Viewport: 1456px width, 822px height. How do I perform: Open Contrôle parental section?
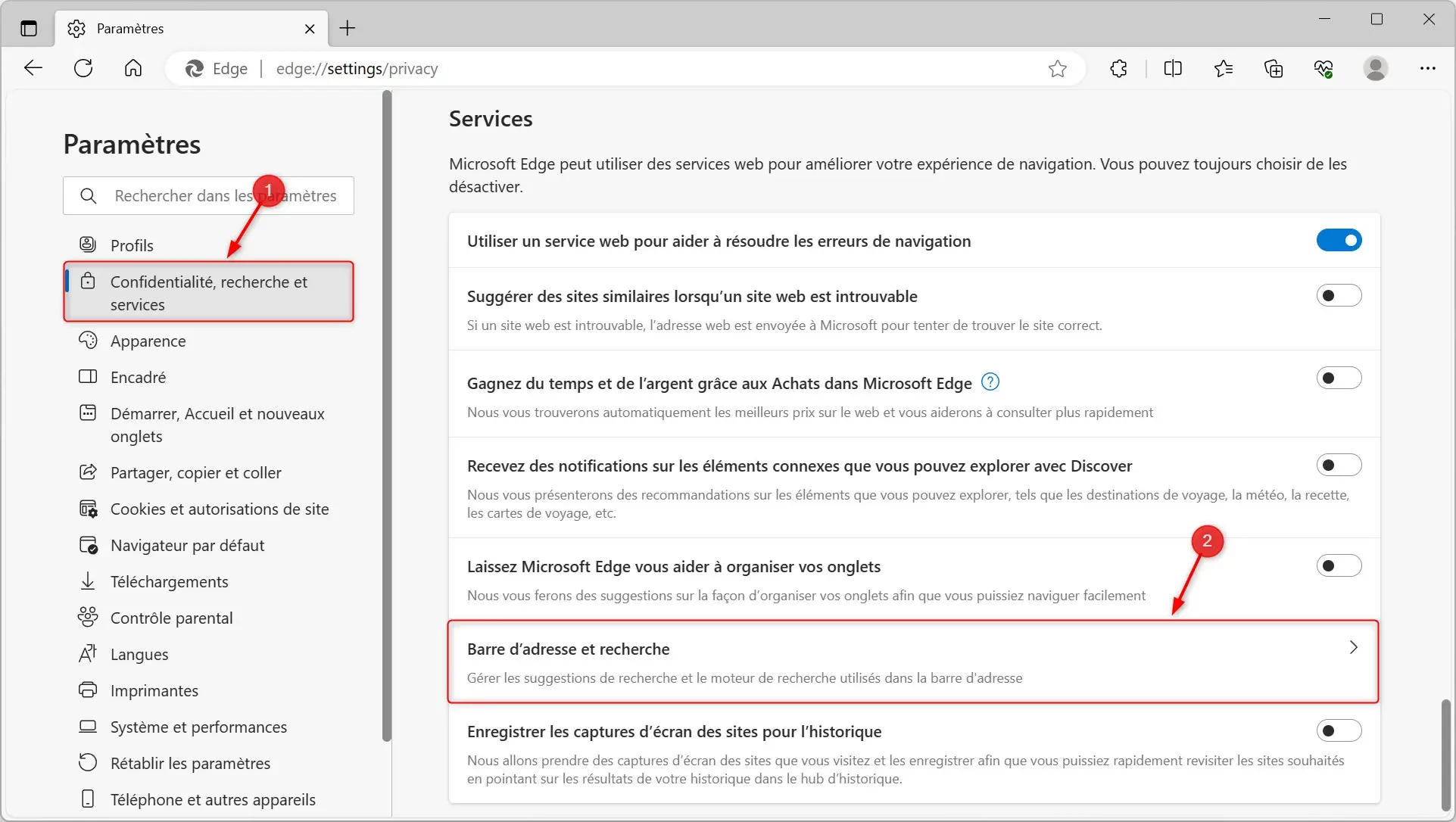208,618
